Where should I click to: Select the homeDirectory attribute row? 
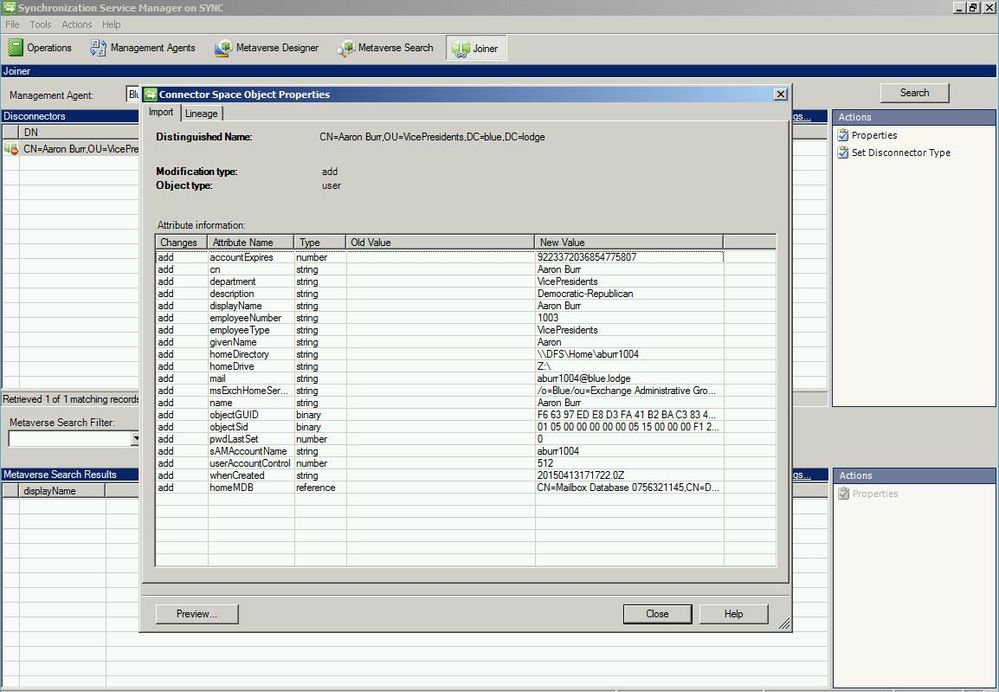440,354
